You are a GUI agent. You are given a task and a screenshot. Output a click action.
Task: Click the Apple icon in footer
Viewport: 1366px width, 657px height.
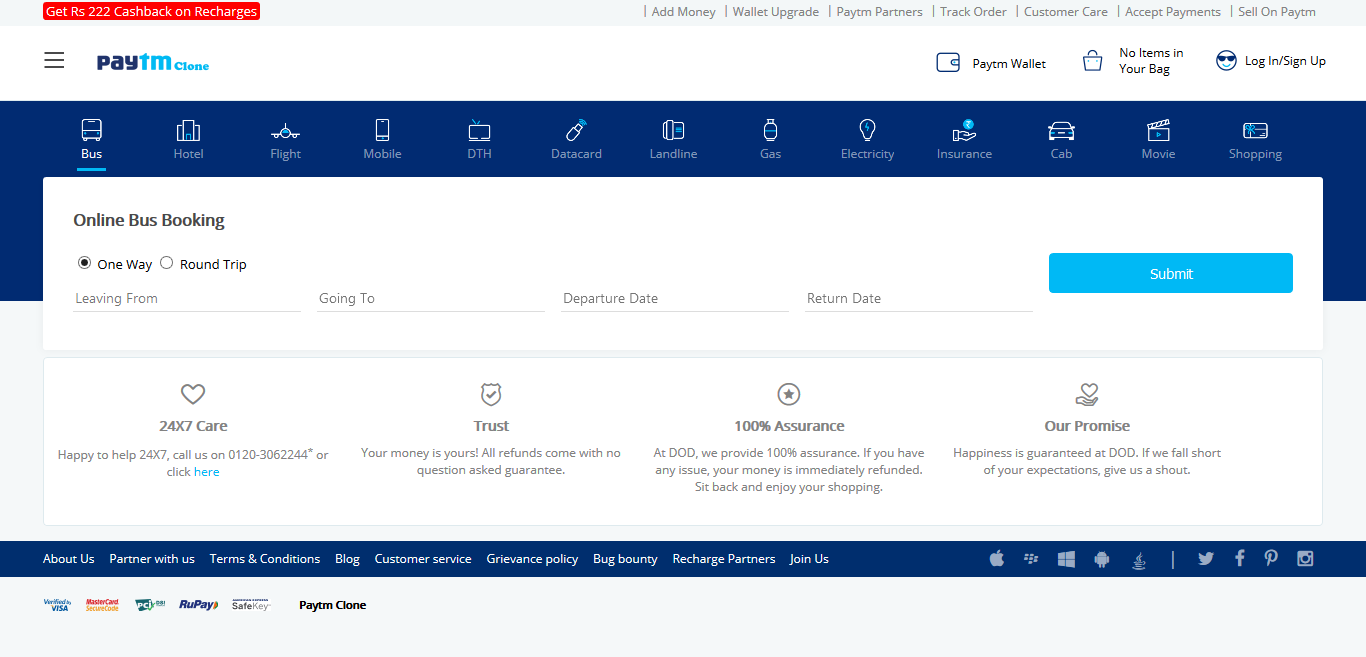(x=997, y=558)
